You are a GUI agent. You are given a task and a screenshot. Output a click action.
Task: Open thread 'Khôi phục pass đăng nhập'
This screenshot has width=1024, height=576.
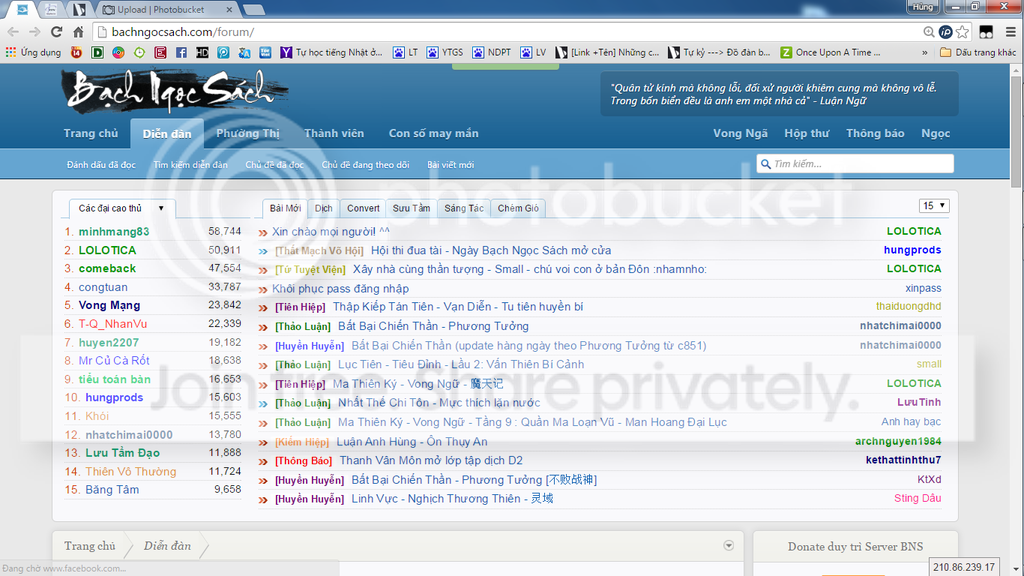point(340,288)
